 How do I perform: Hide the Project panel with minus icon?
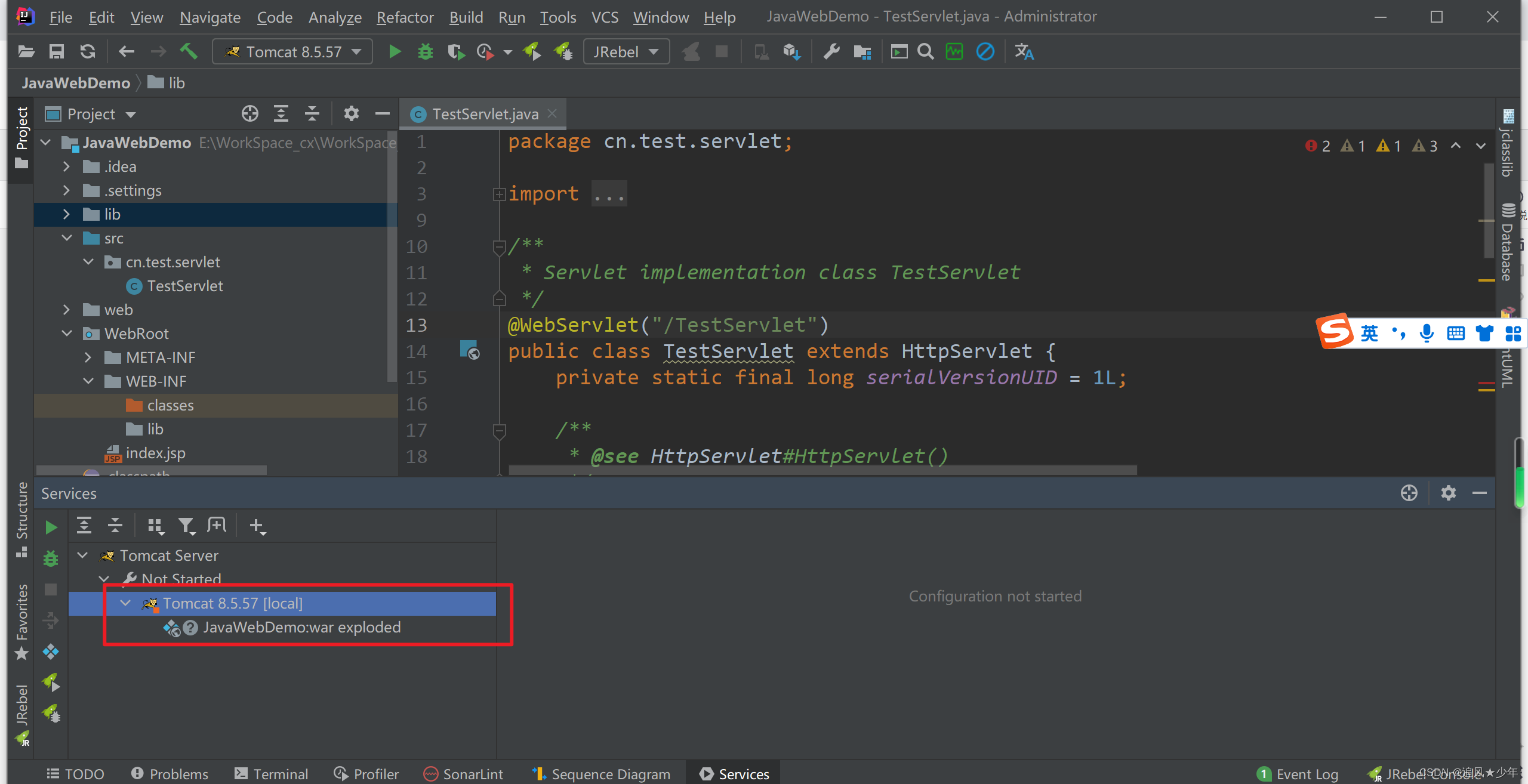point(382,113)
